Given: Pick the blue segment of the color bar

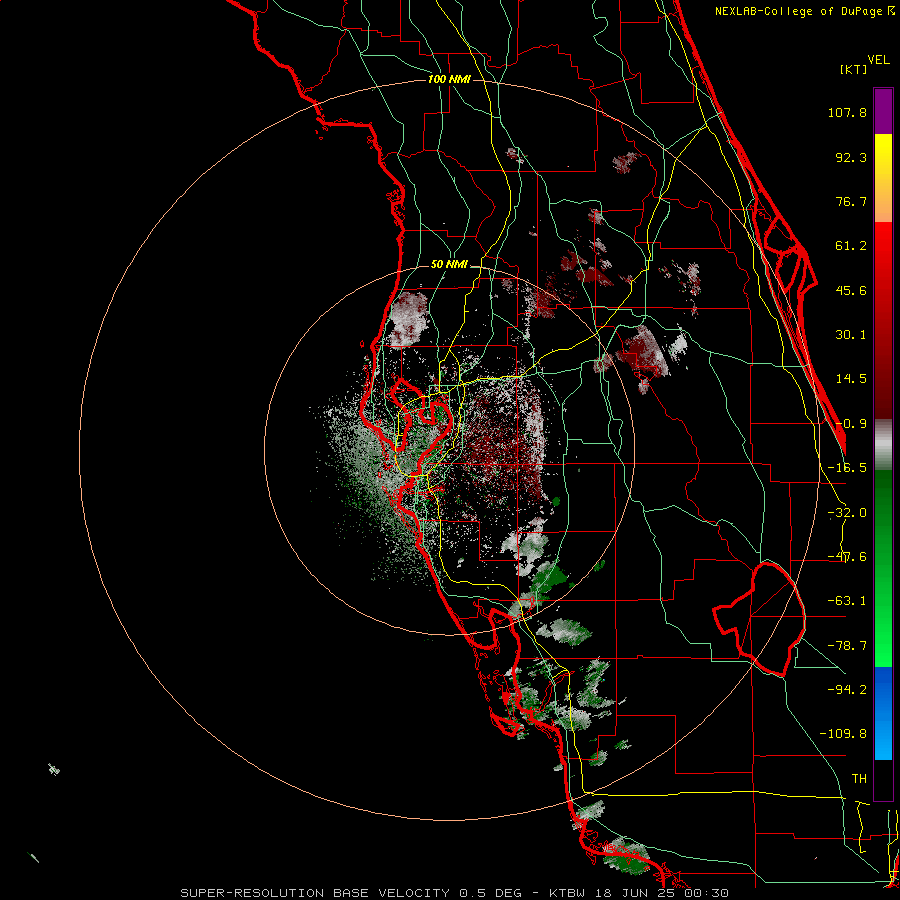Looking at the screenshot, I should tap(883, 713).
